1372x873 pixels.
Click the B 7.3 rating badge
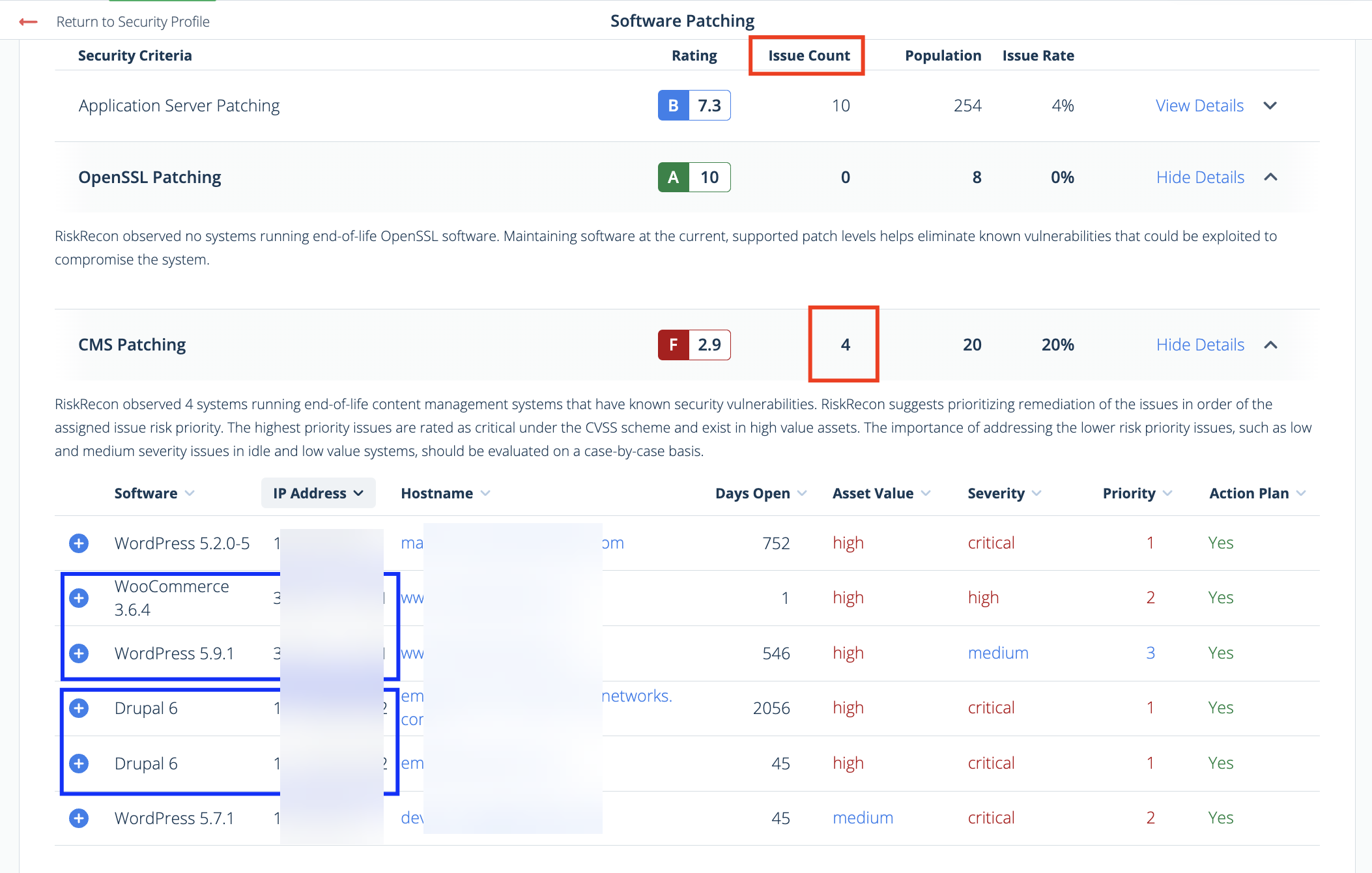(x=694, y=106)
